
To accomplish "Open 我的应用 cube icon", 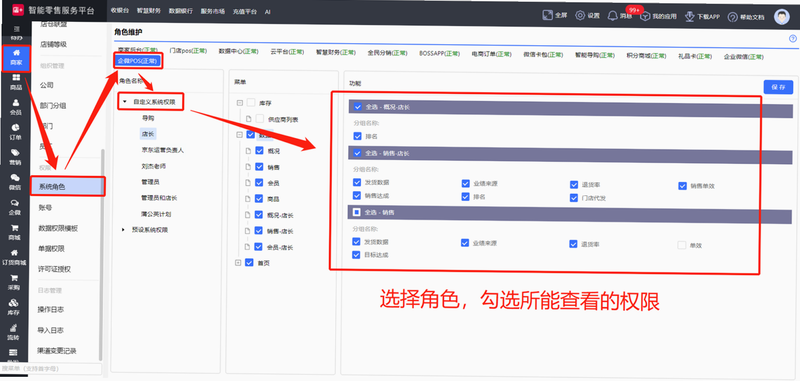I will click(645, 16).
